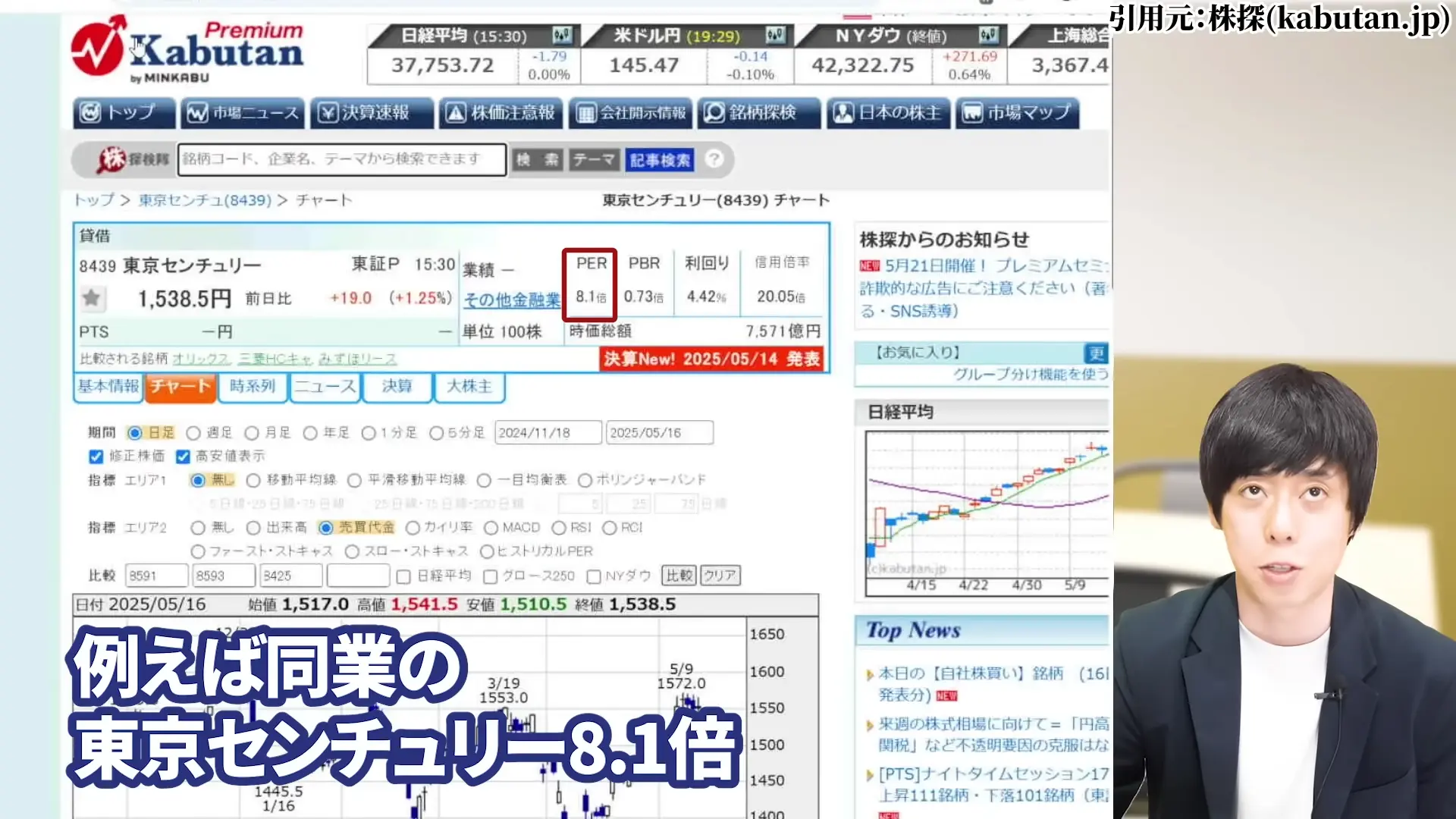Select the 5分足 period radio button
Image resolution: width=1456 pixels, height=819 pixels.
point(436,433)
